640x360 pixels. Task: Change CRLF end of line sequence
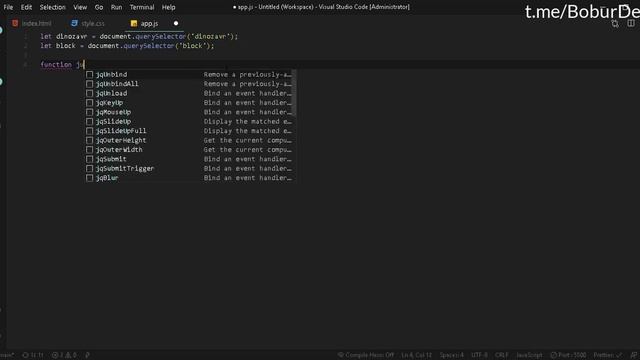[502, 356]
